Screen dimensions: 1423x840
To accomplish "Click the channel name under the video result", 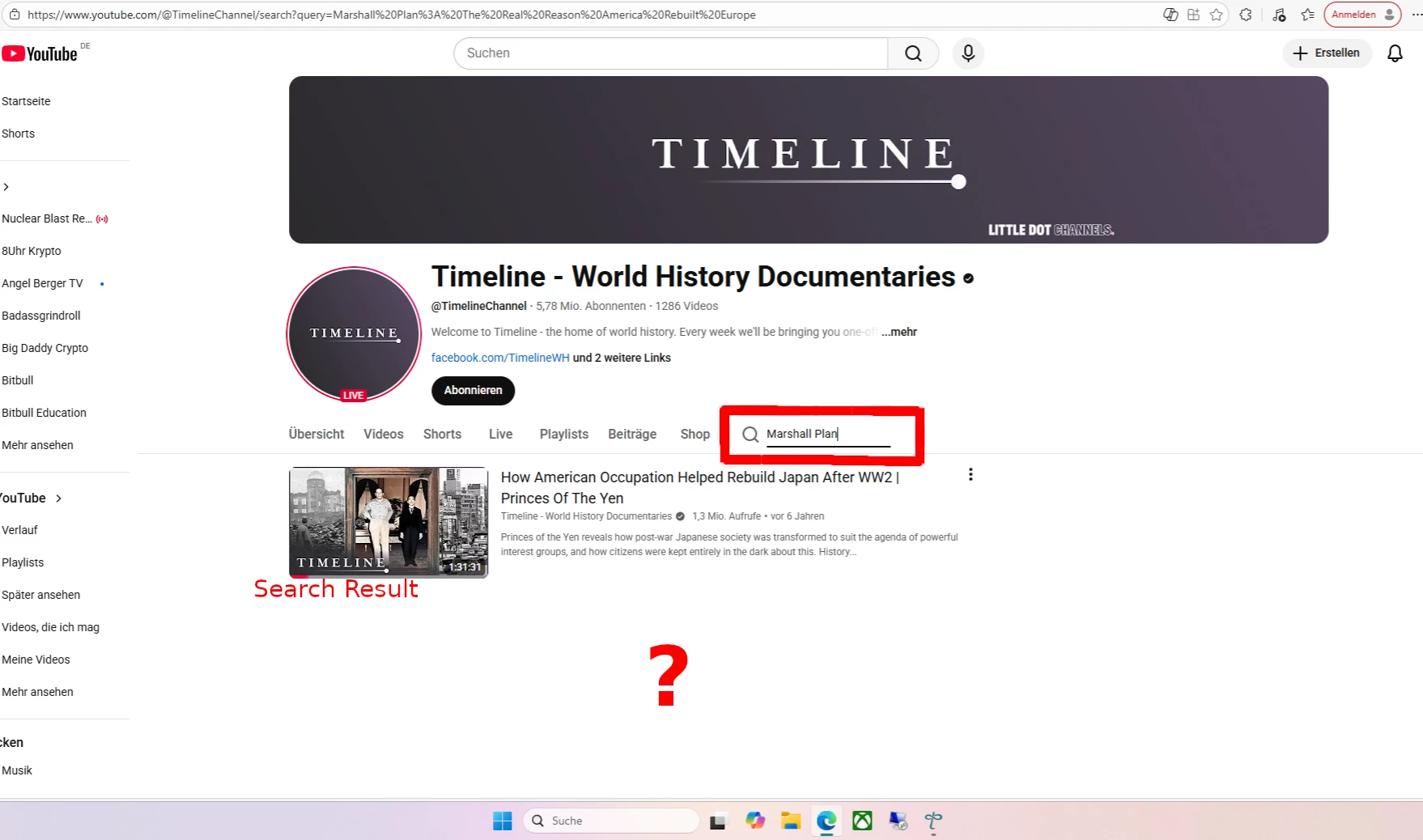I will click(586, 516).
